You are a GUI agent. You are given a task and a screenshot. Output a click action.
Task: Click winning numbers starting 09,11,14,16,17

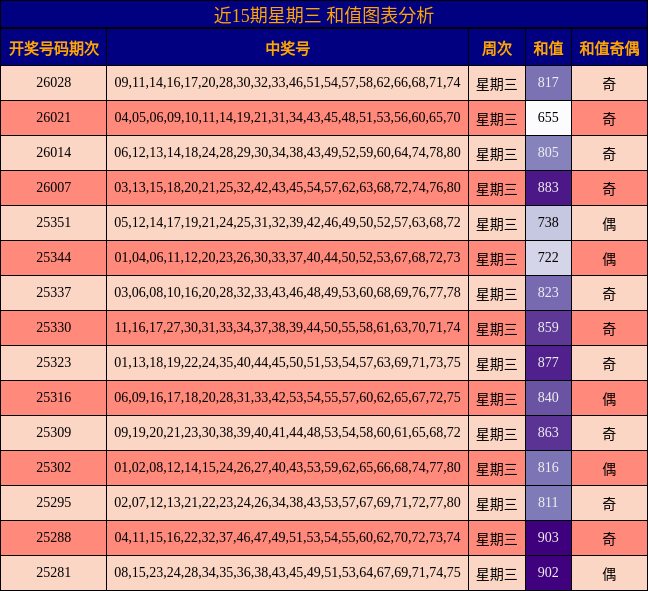point(287,83)
